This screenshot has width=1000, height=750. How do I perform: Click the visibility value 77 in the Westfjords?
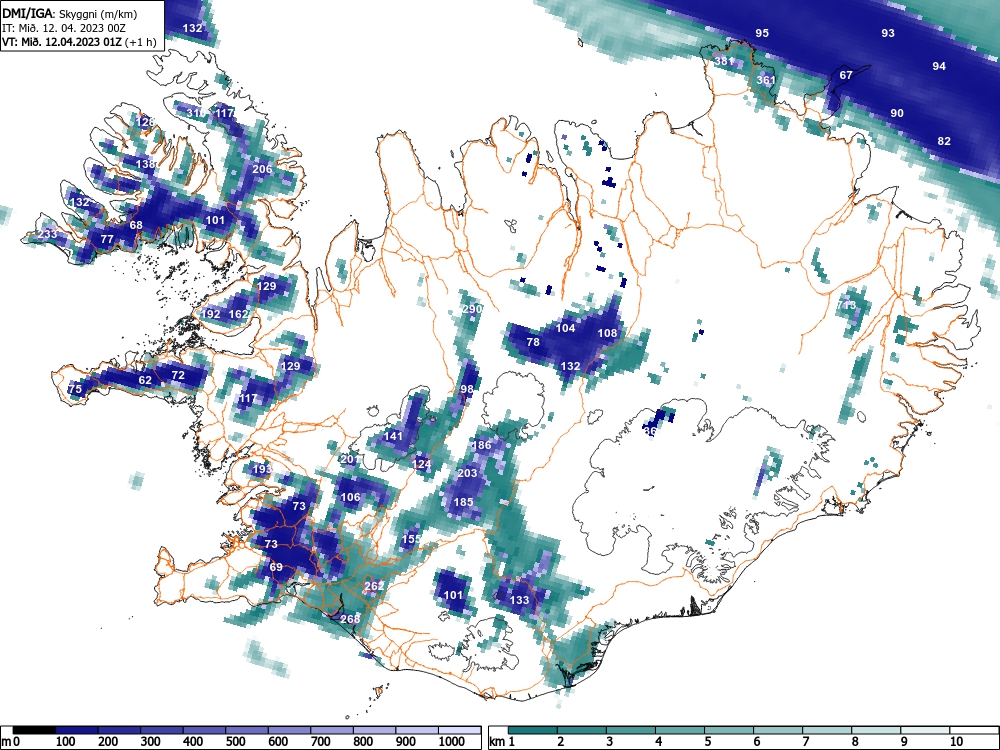(x=107, y=240)
